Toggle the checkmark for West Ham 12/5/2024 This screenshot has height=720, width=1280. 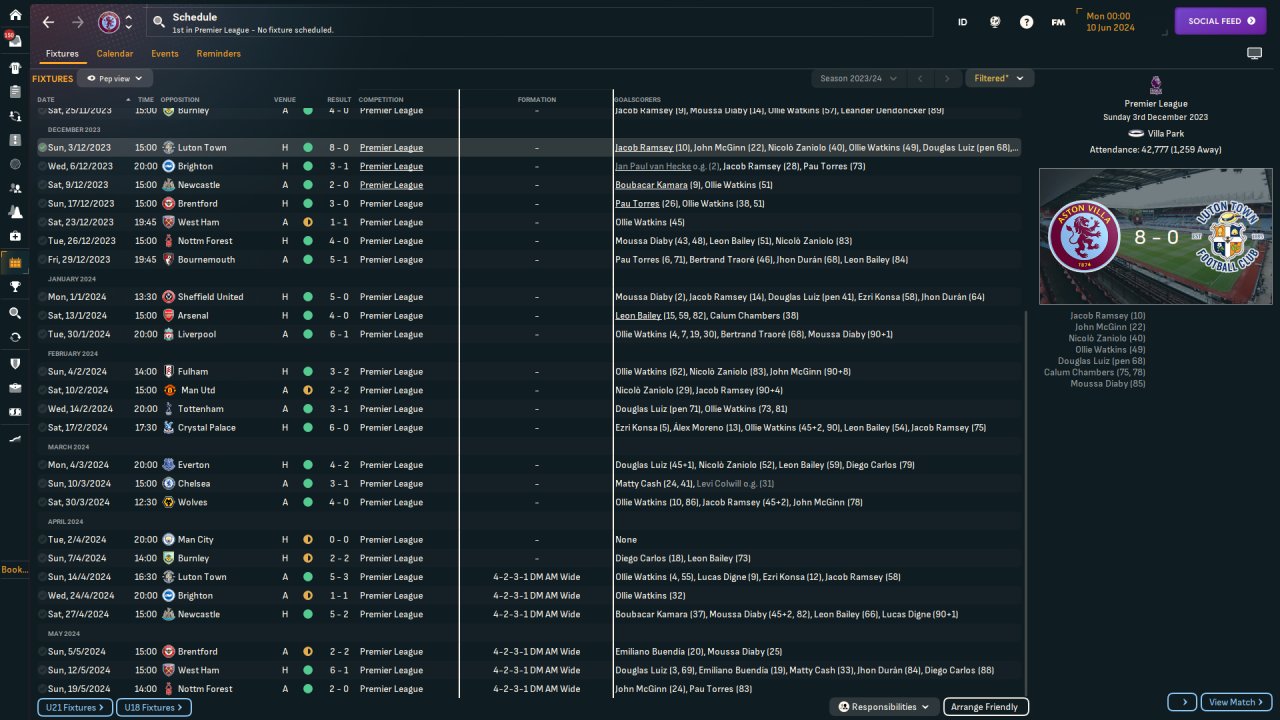42,670
